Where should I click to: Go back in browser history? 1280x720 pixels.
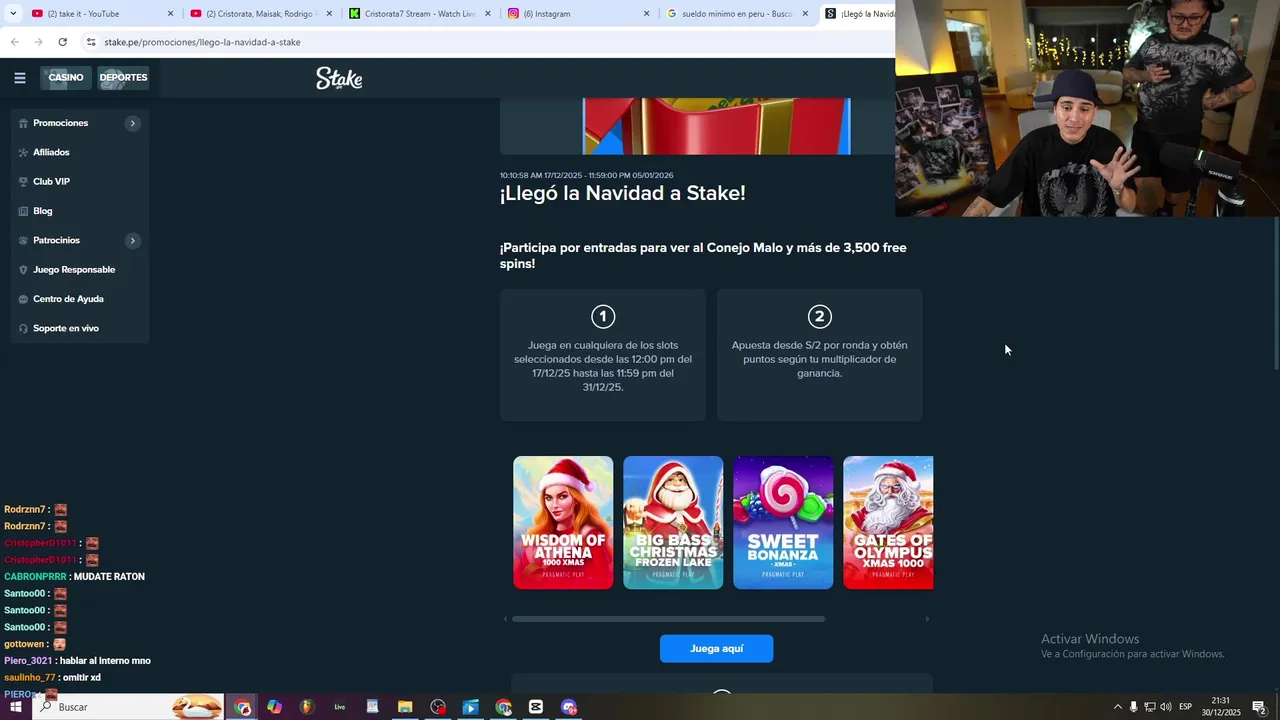click(x=14, y=42)
